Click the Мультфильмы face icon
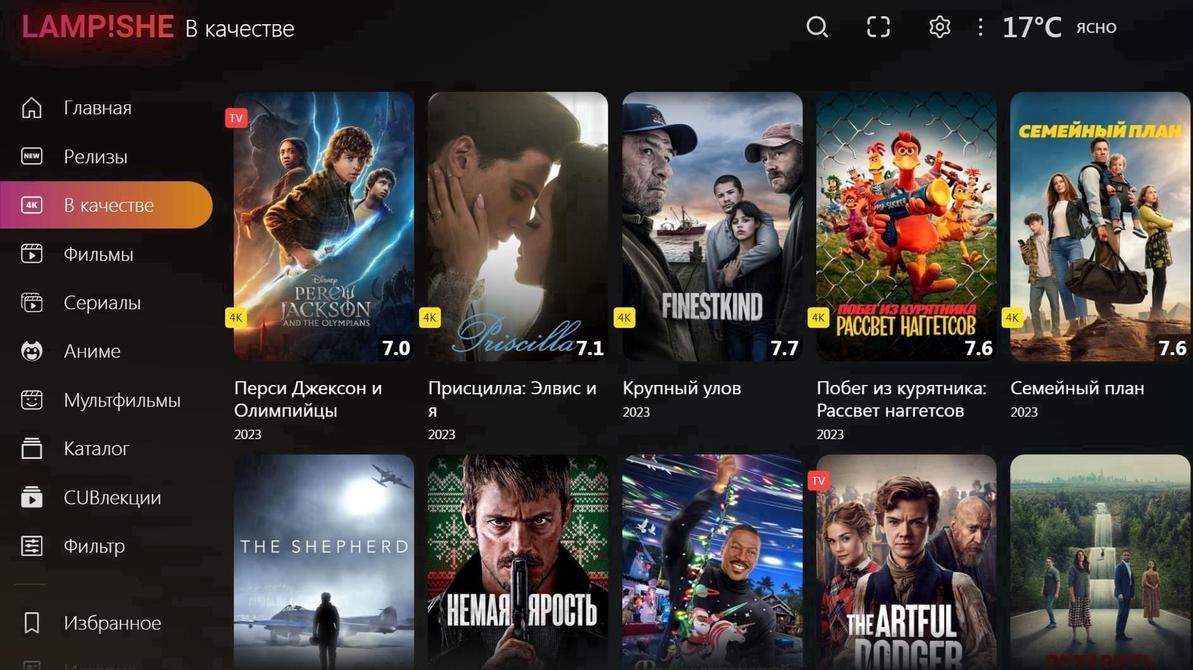 click(x=30, y=400)
